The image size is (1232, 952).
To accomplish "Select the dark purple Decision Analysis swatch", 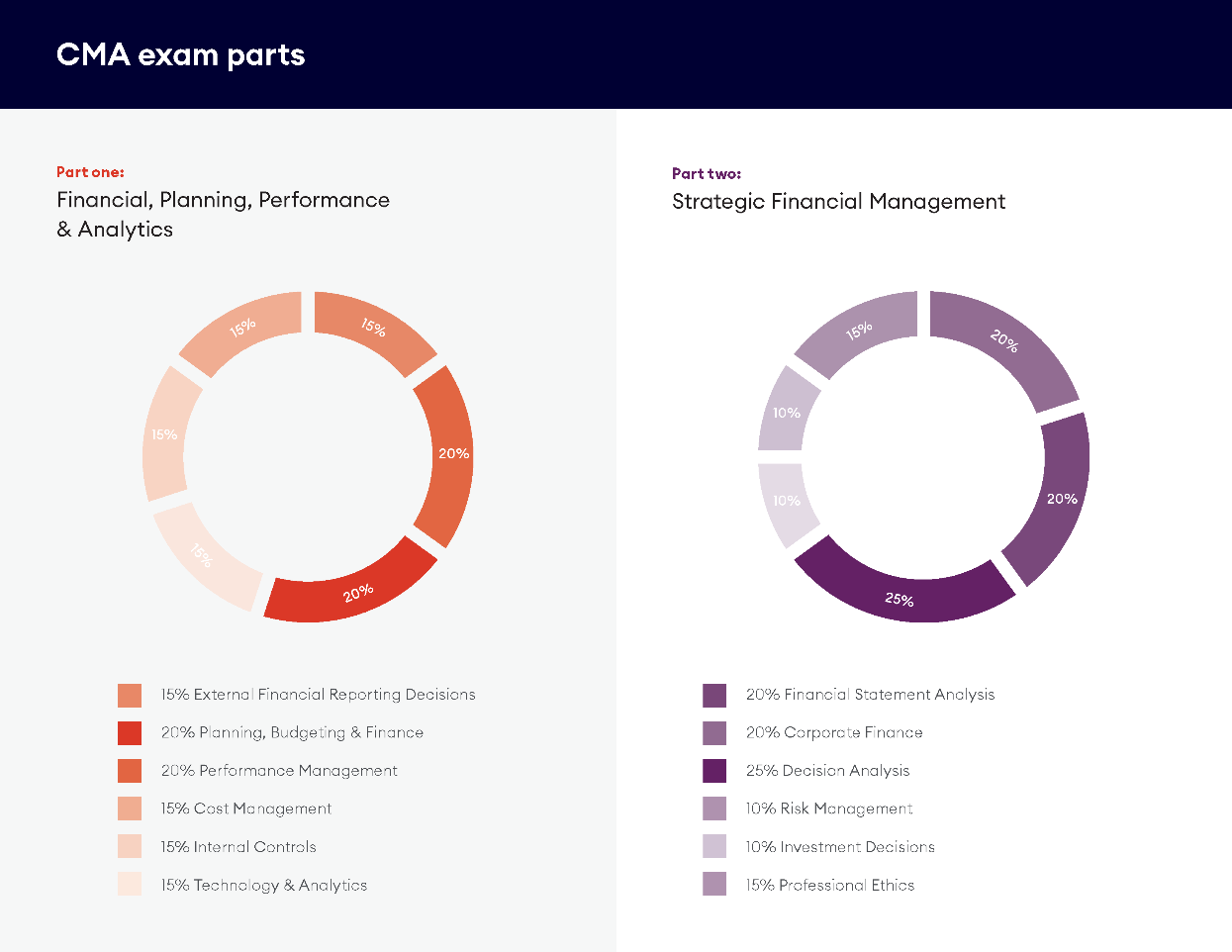I will click(714, 771).
